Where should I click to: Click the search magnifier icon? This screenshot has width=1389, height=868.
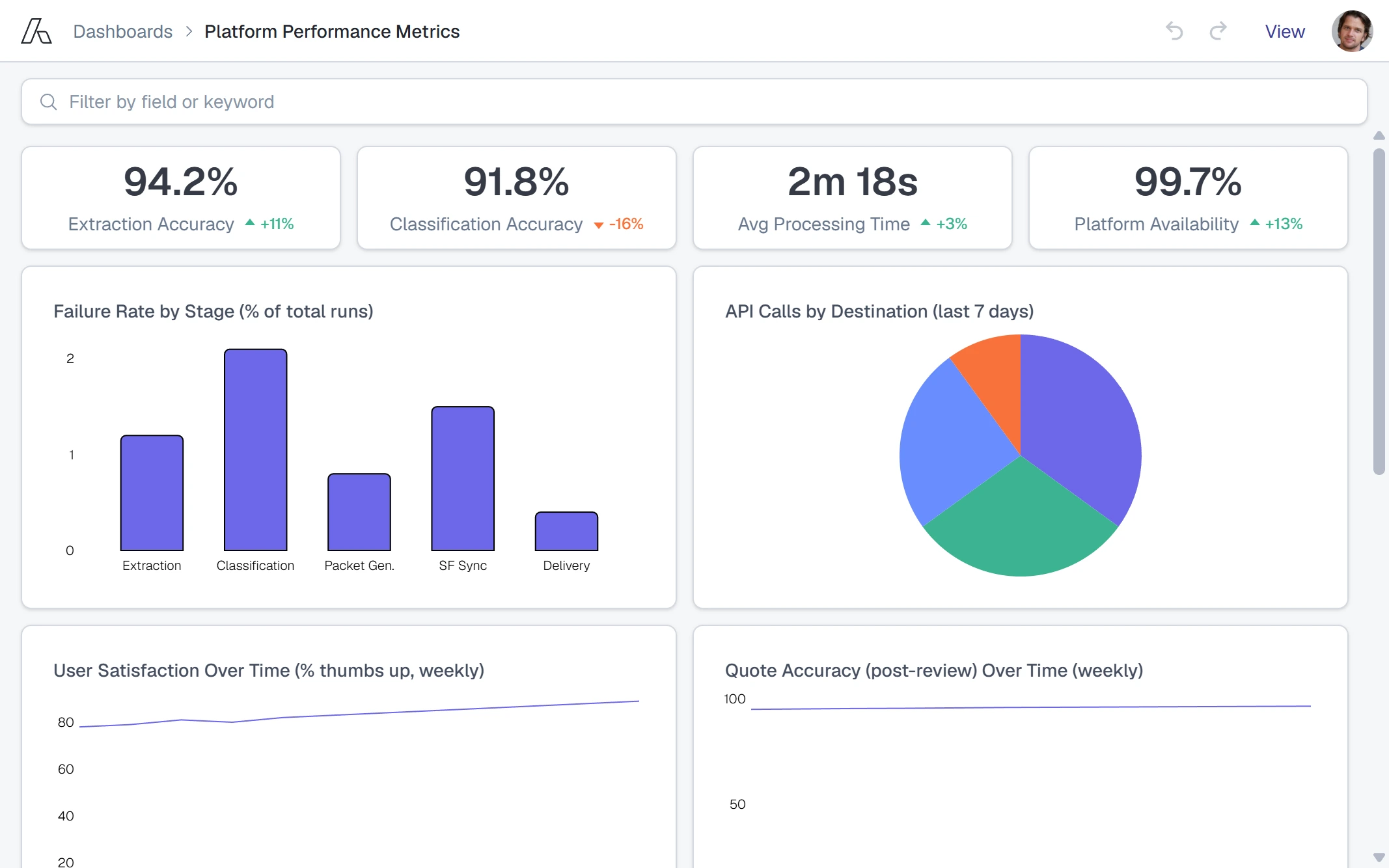point(48,102)
